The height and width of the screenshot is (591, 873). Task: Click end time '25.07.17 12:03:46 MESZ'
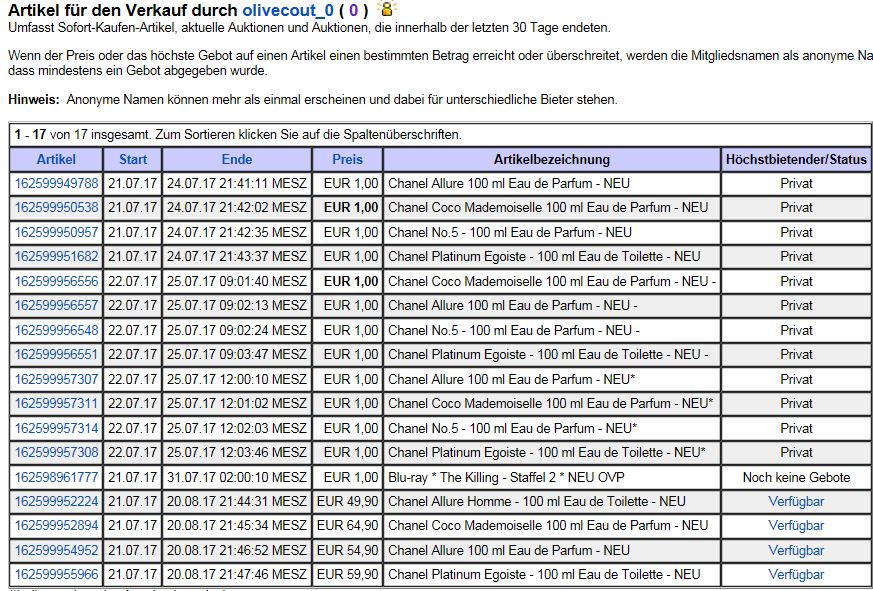tap(237, 452)
